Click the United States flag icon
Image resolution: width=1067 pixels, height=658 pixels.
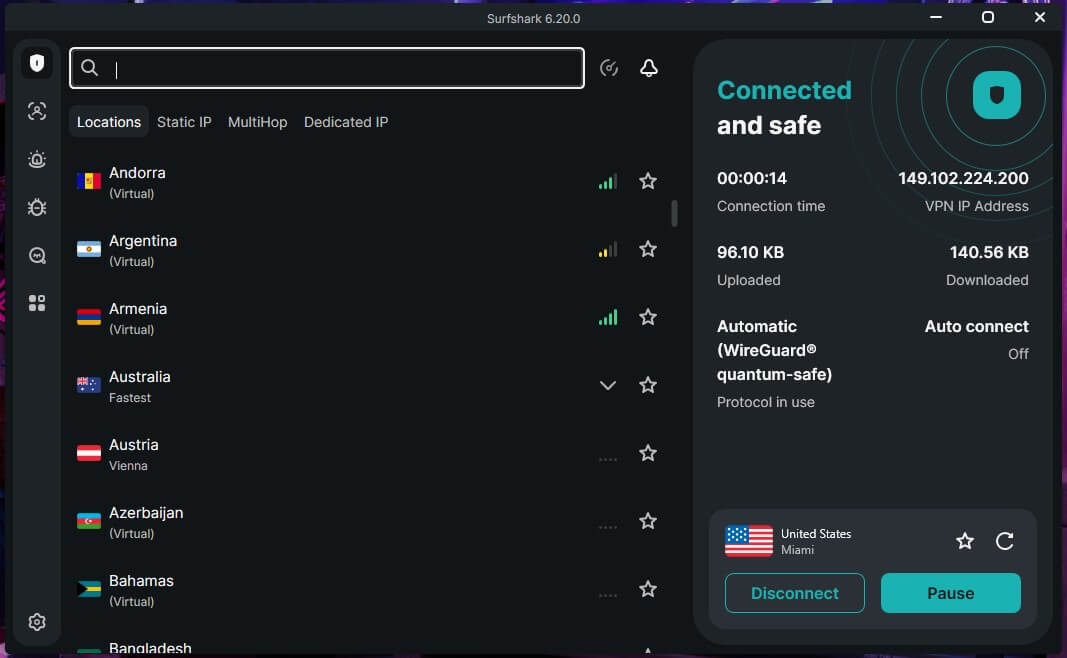[x=749, y=541]
